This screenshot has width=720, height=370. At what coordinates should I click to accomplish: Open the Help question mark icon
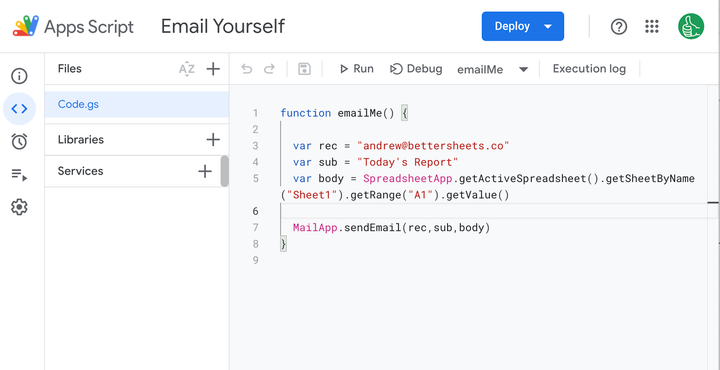619,27
